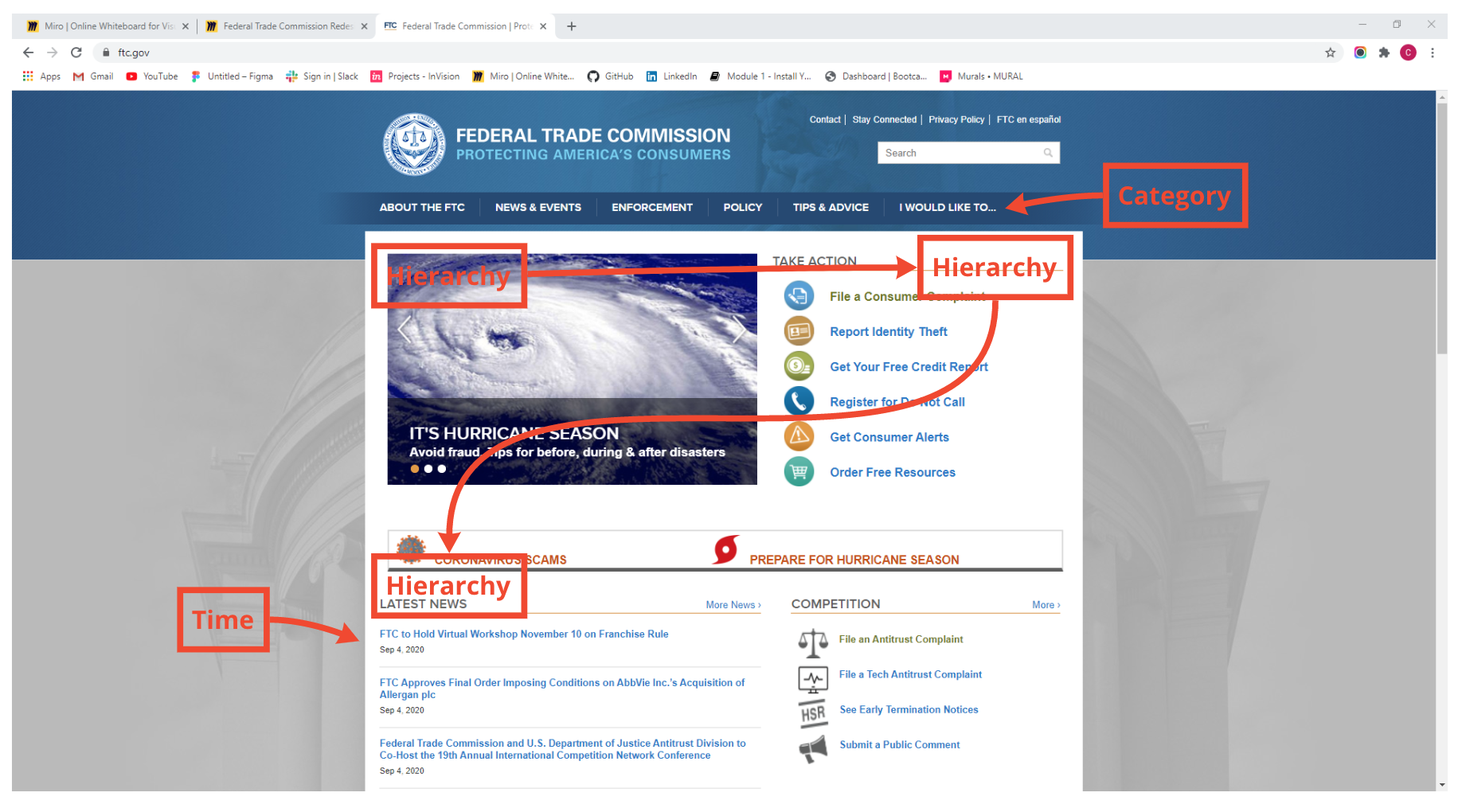The width and height of the screenshot is (1462, 812).
Task: Open the AbbVie Allergan final order article
Action: 562,689
